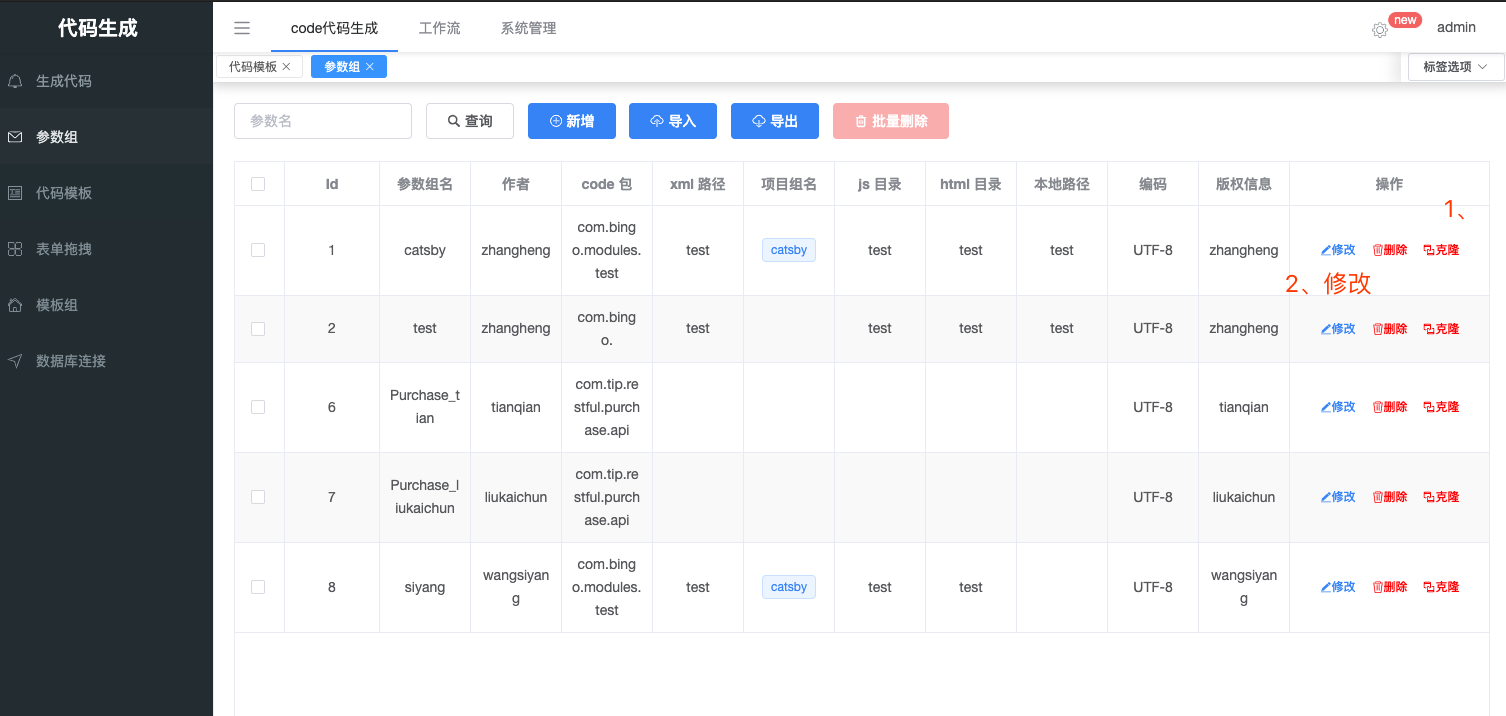The height and width of the screenshot is (716, 1506).
Task: Click the paper-plane icon beside 数据库连接
Action: 15,361
